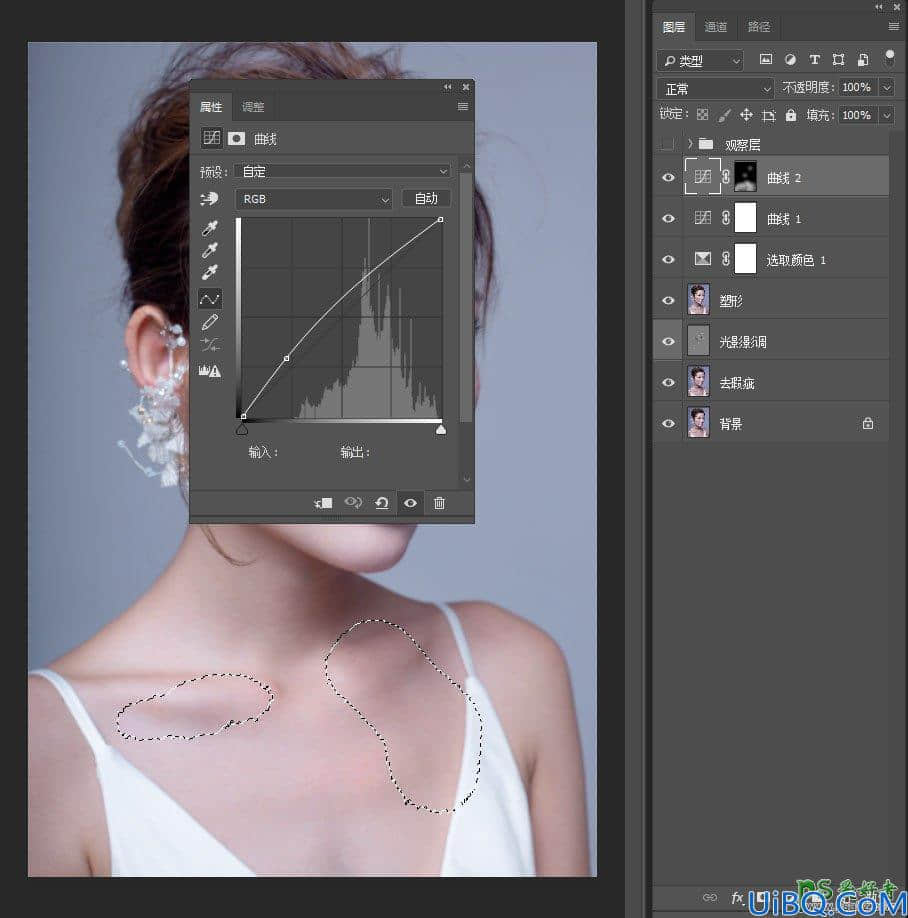Viewport: 908px width, 918px height.
Task: Open the 类型 layer filter dropdown
Action: click(700, 60)
